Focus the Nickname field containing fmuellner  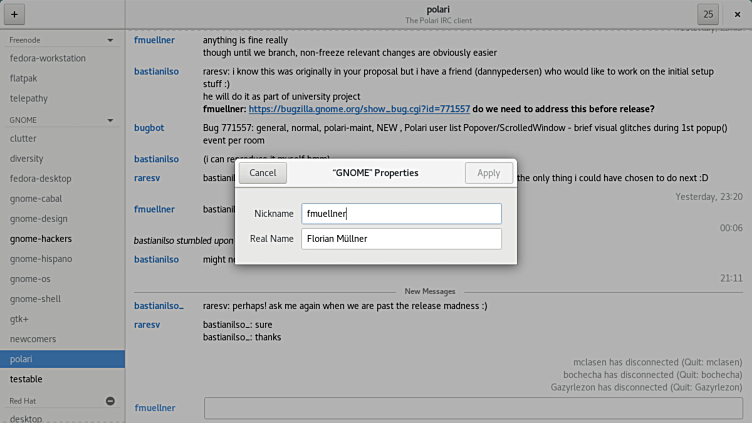click(x=401, y=213)
